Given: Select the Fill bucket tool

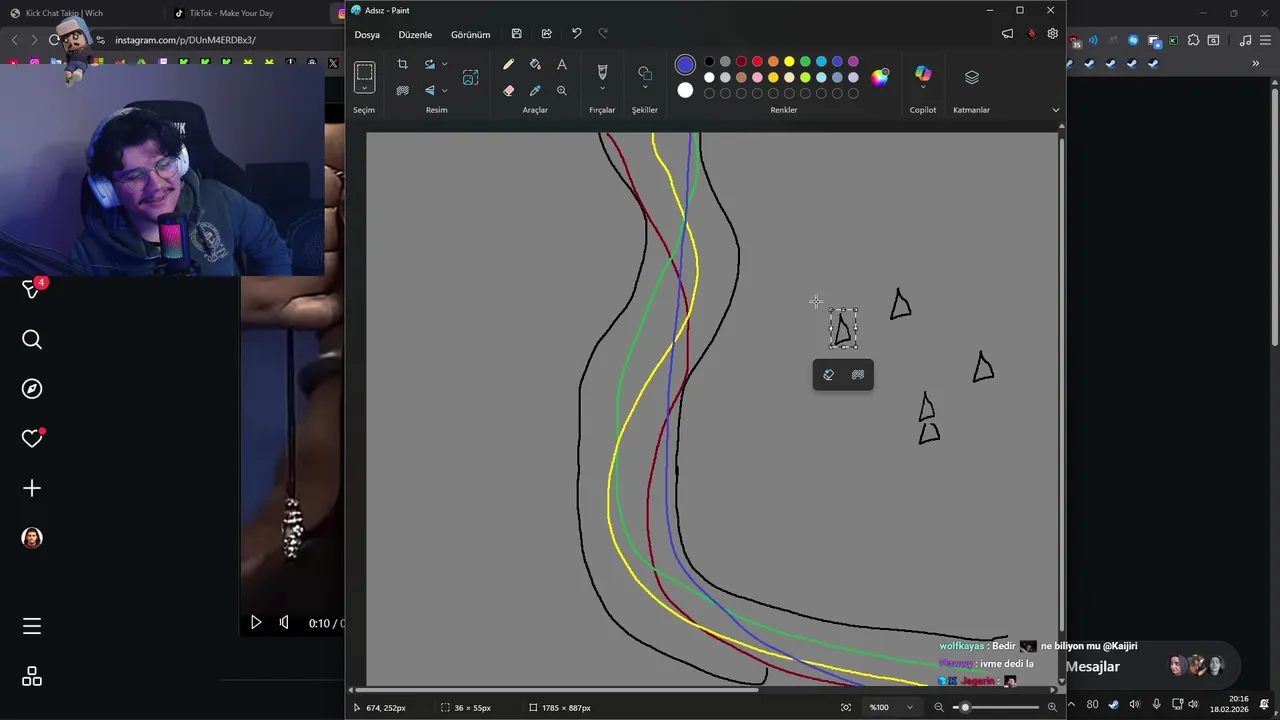Looking at the screenshot, I should (535, 64).
